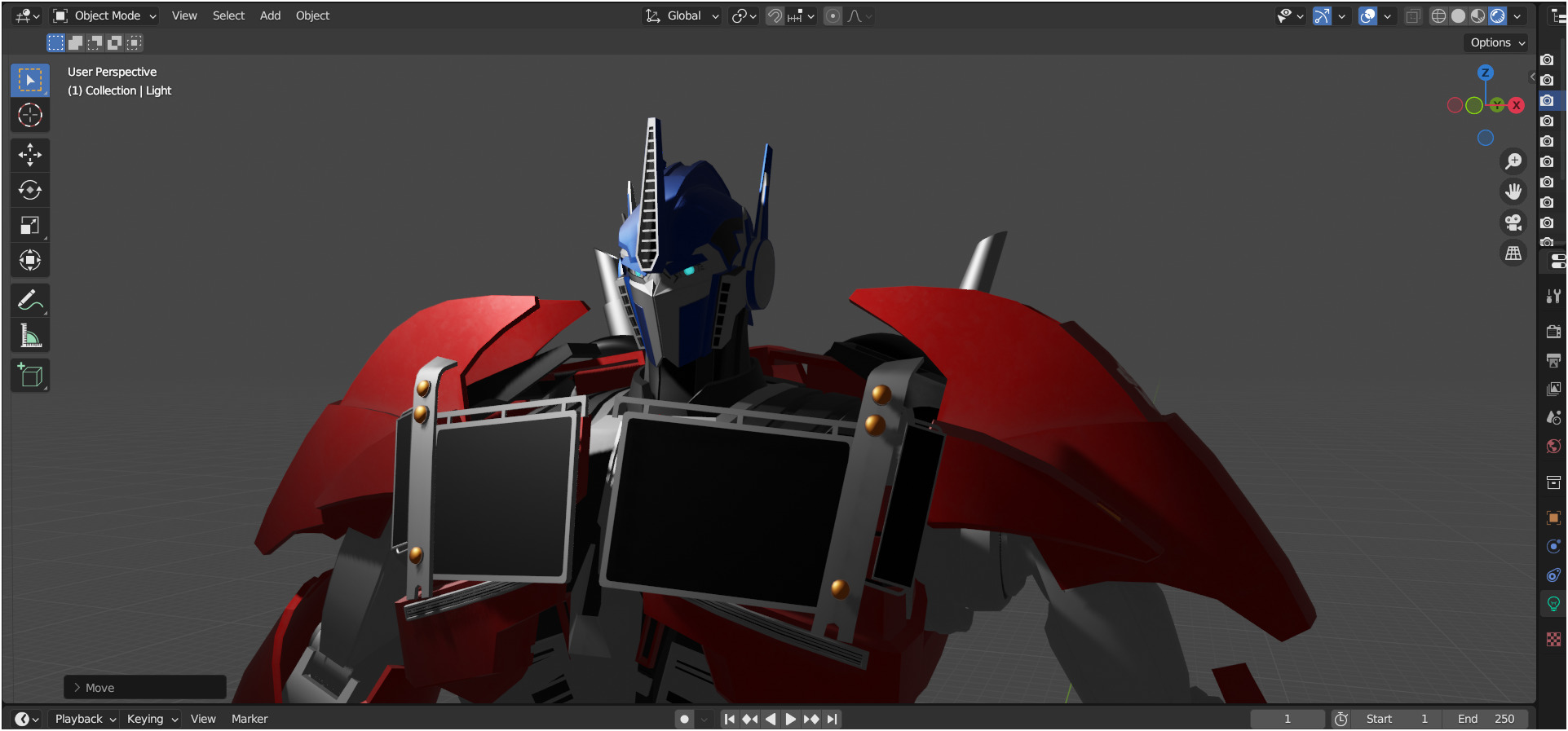This screenshot has height=731, width=1568.
Task: Open the editor type dropdown in viewport header
Action: coord(27,15)
